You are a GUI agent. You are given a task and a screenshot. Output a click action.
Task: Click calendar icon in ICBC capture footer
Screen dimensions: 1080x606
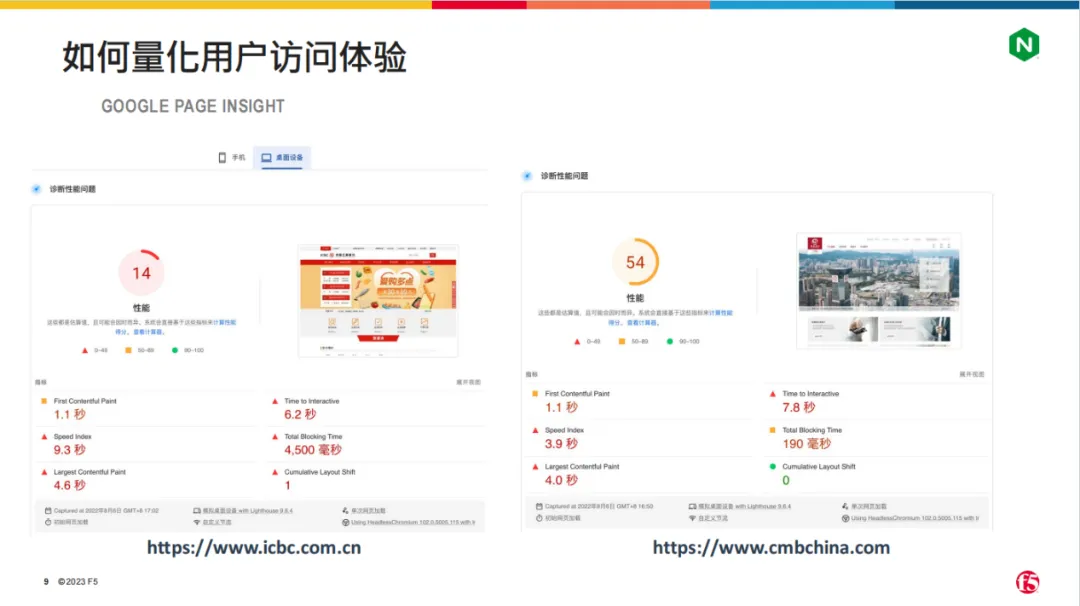(48, 511)
